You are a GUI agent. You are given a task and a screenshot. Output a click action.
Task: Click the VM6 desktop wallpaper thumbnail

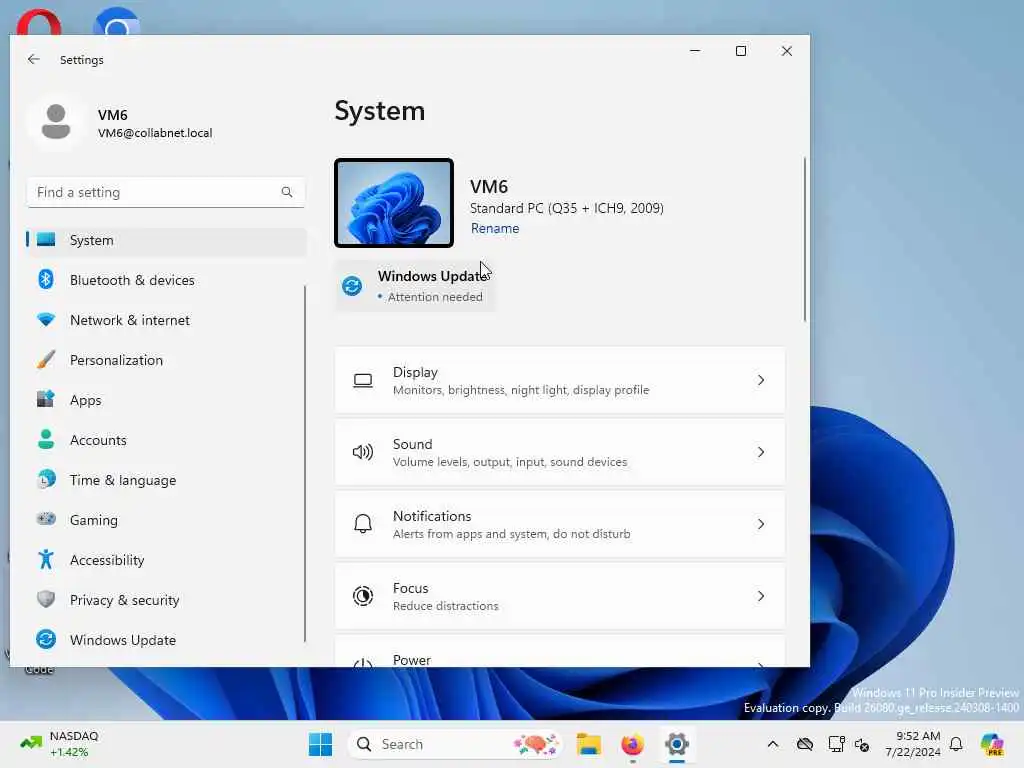click(394, 202)
